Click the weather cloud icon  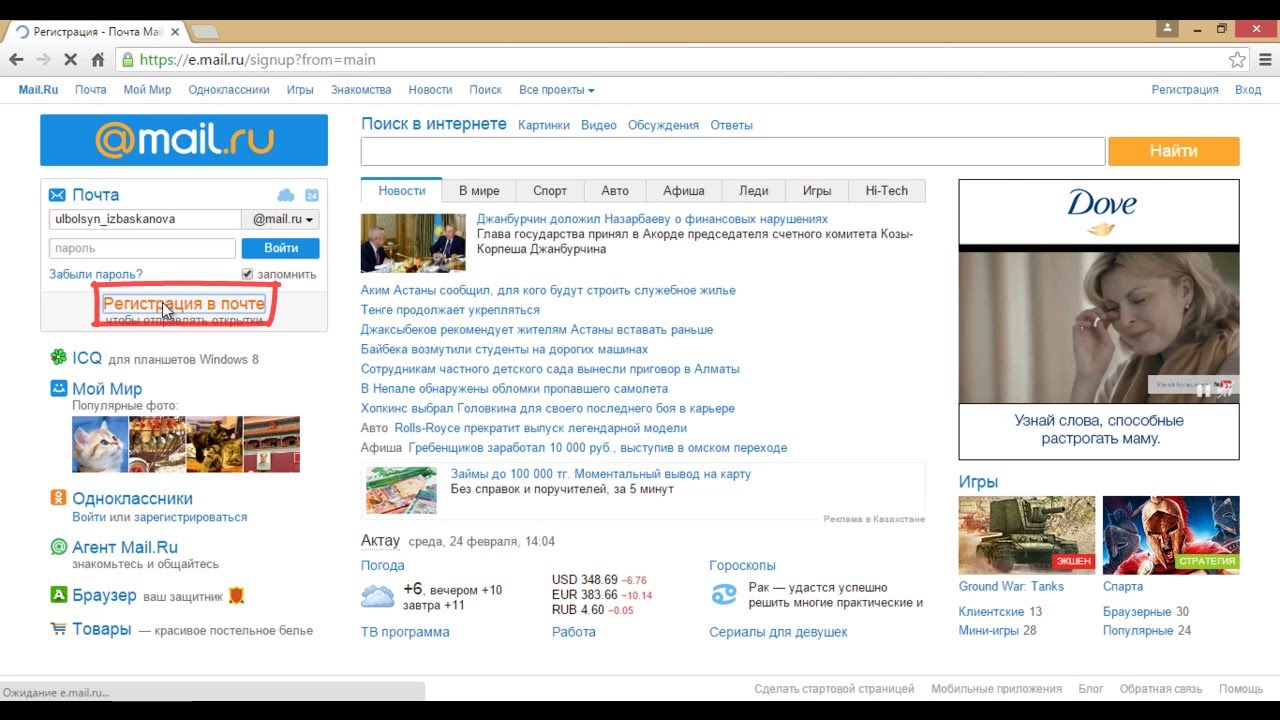377,597
